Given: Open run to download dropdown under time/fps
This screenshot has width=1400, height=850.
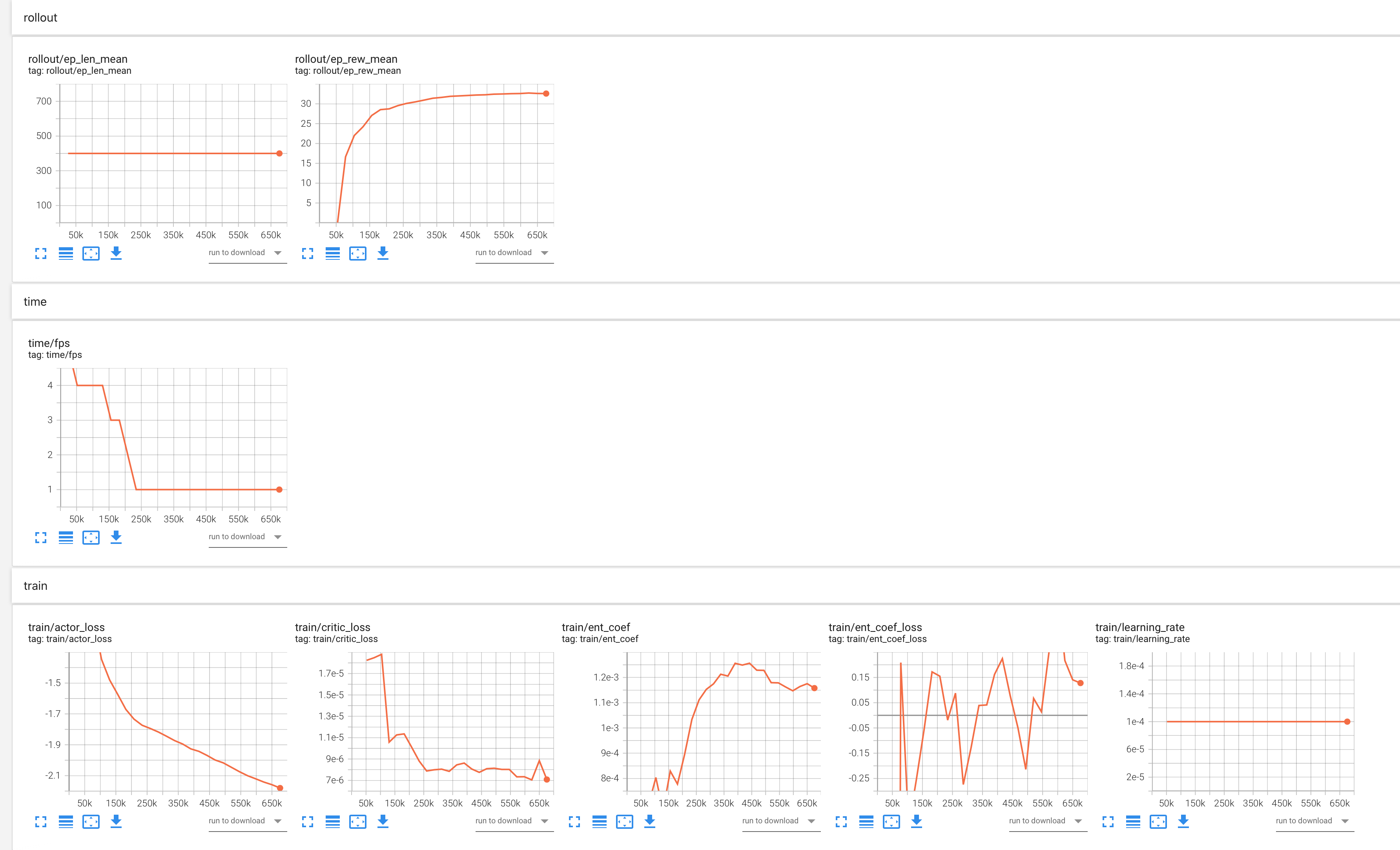Looking at the screenshot, I should [x=246, y=536].
